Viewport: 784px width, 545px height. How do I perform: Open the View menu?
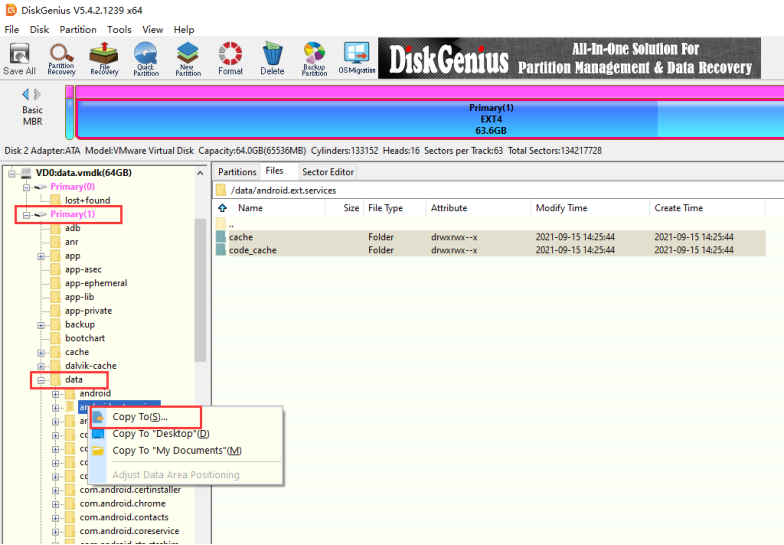point(152,30)
